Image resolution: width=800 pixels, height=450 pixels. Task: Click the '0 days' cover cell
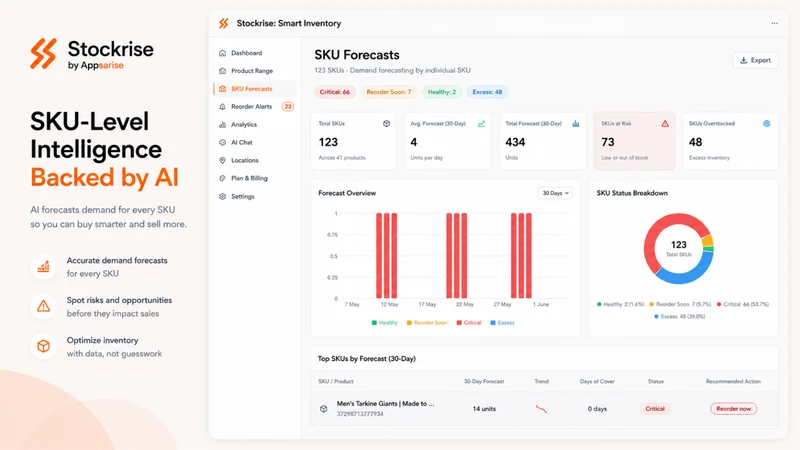click(597, 409)
